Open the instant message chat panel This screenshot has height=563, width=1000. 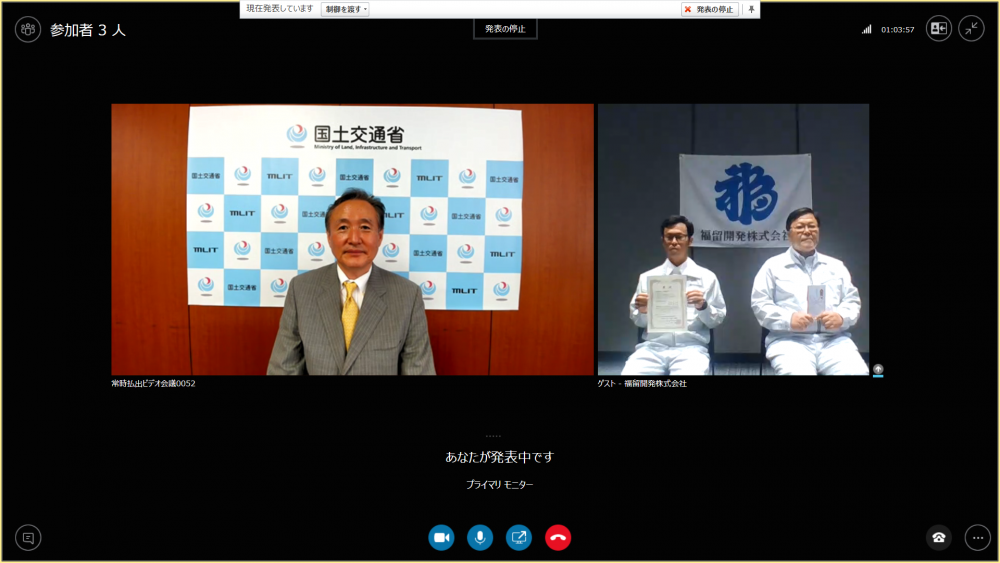[x=28, y=538]
